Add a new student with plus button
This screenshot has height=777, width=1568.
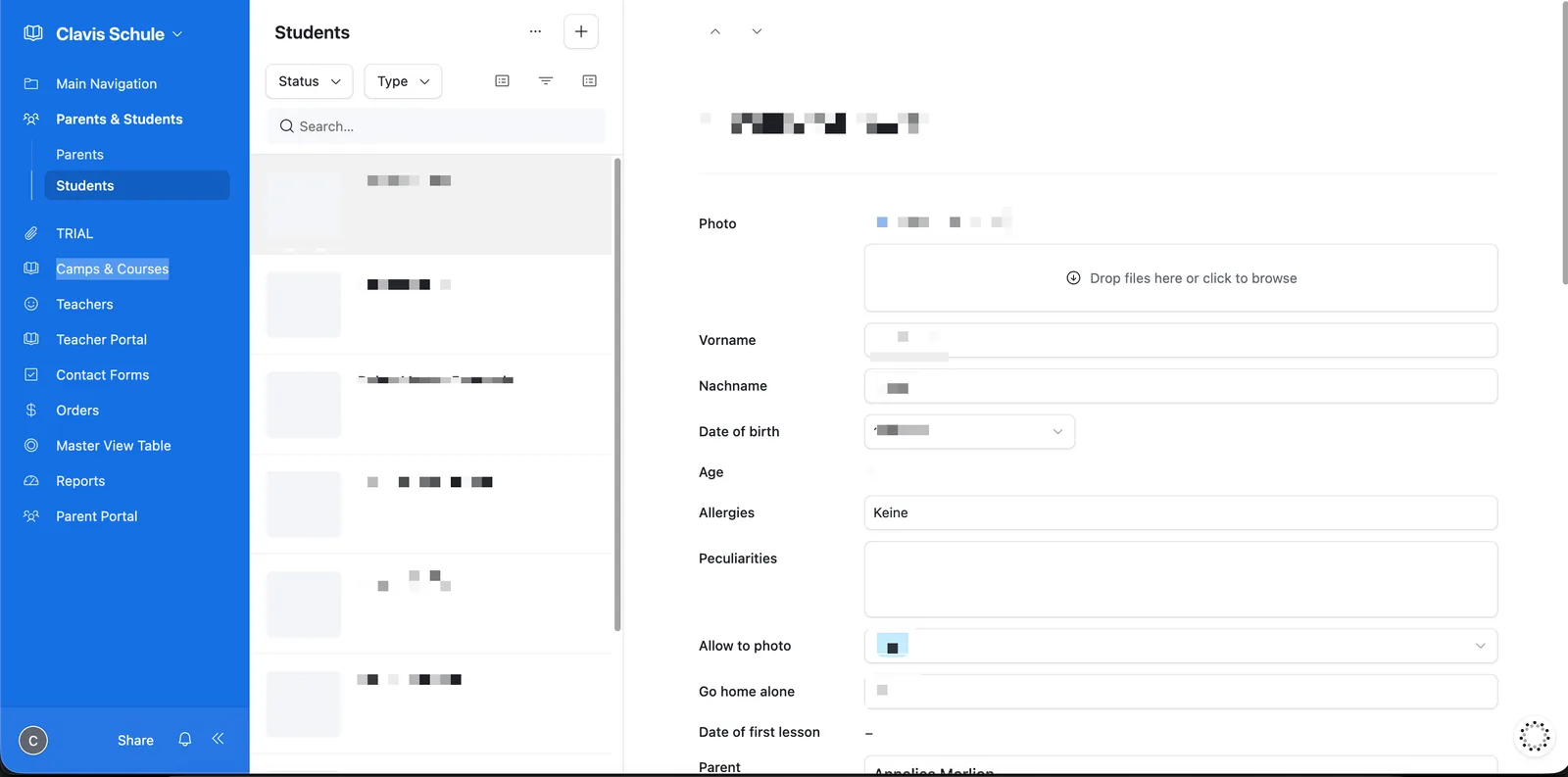tap(581, 32)
